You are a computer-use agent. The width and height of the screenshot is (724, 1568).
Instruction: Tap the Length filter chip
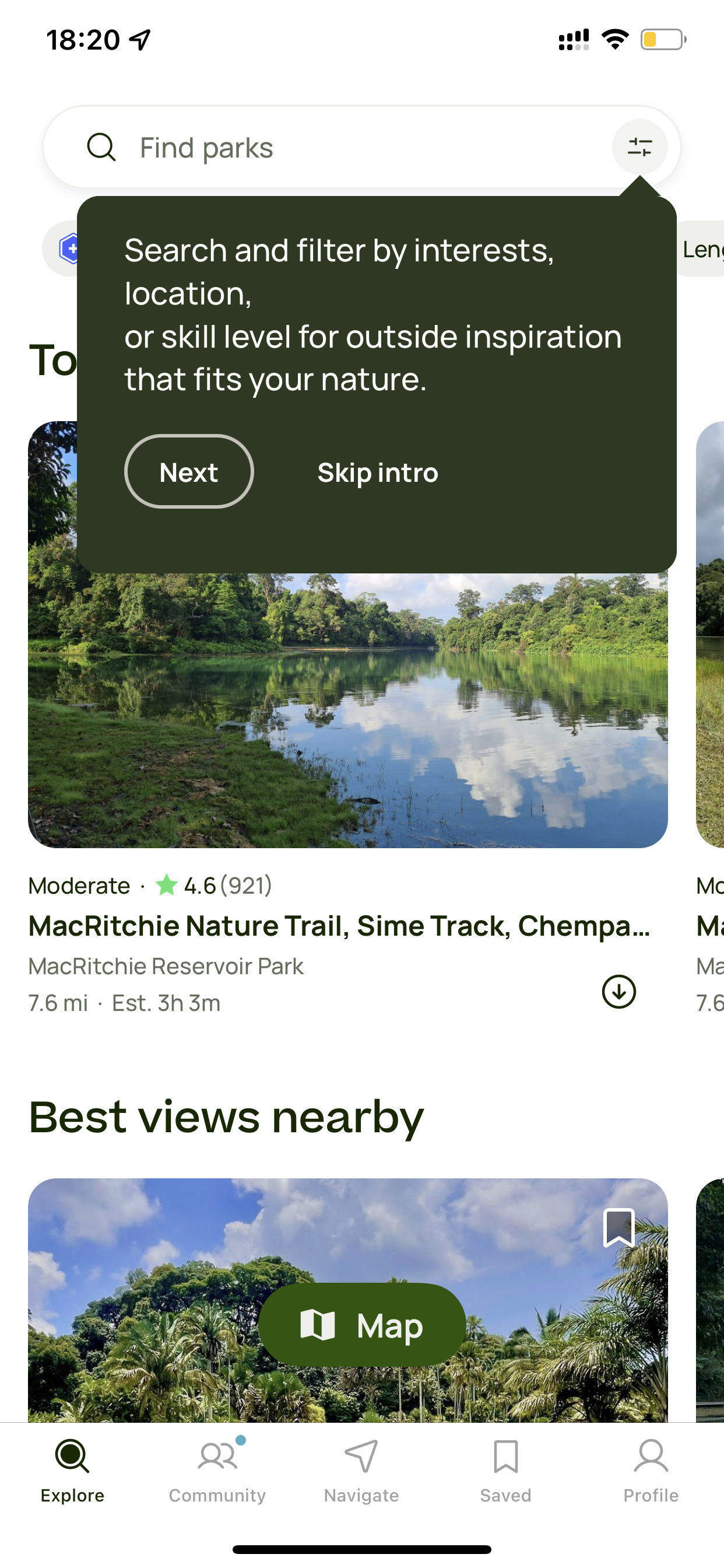701,249
